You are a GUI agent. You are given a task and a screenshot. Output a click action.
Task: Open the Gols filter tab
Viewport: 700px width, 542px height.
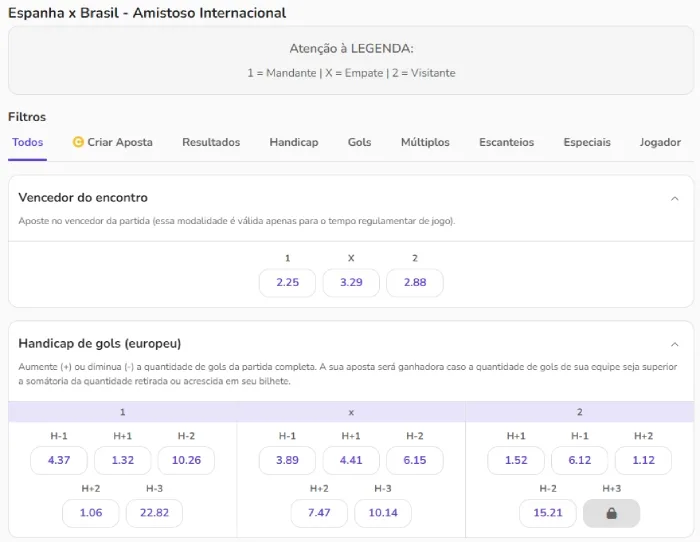359,142
